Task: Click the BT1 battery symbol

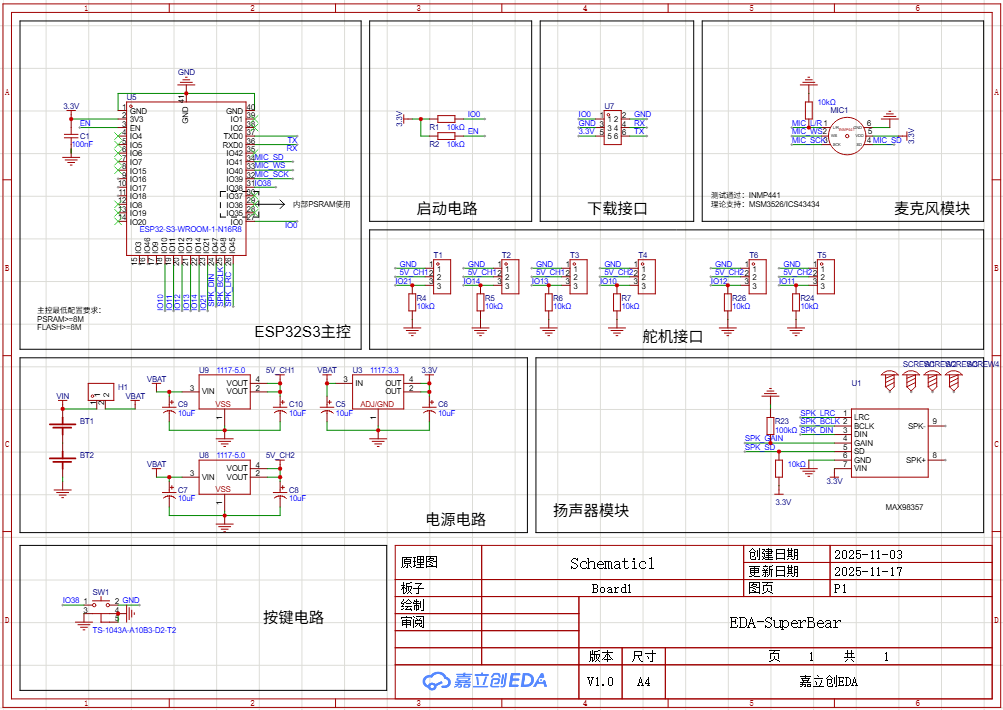Action: [64, 422]
